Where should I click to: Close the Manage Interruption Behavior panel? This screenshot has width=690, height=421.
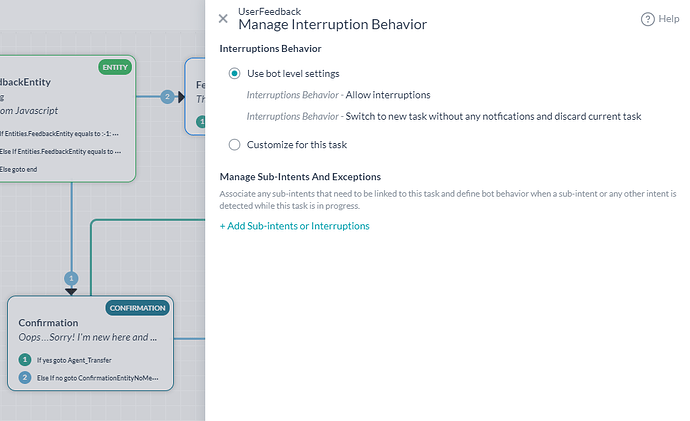pyautogui.click(x=223, y=18)
